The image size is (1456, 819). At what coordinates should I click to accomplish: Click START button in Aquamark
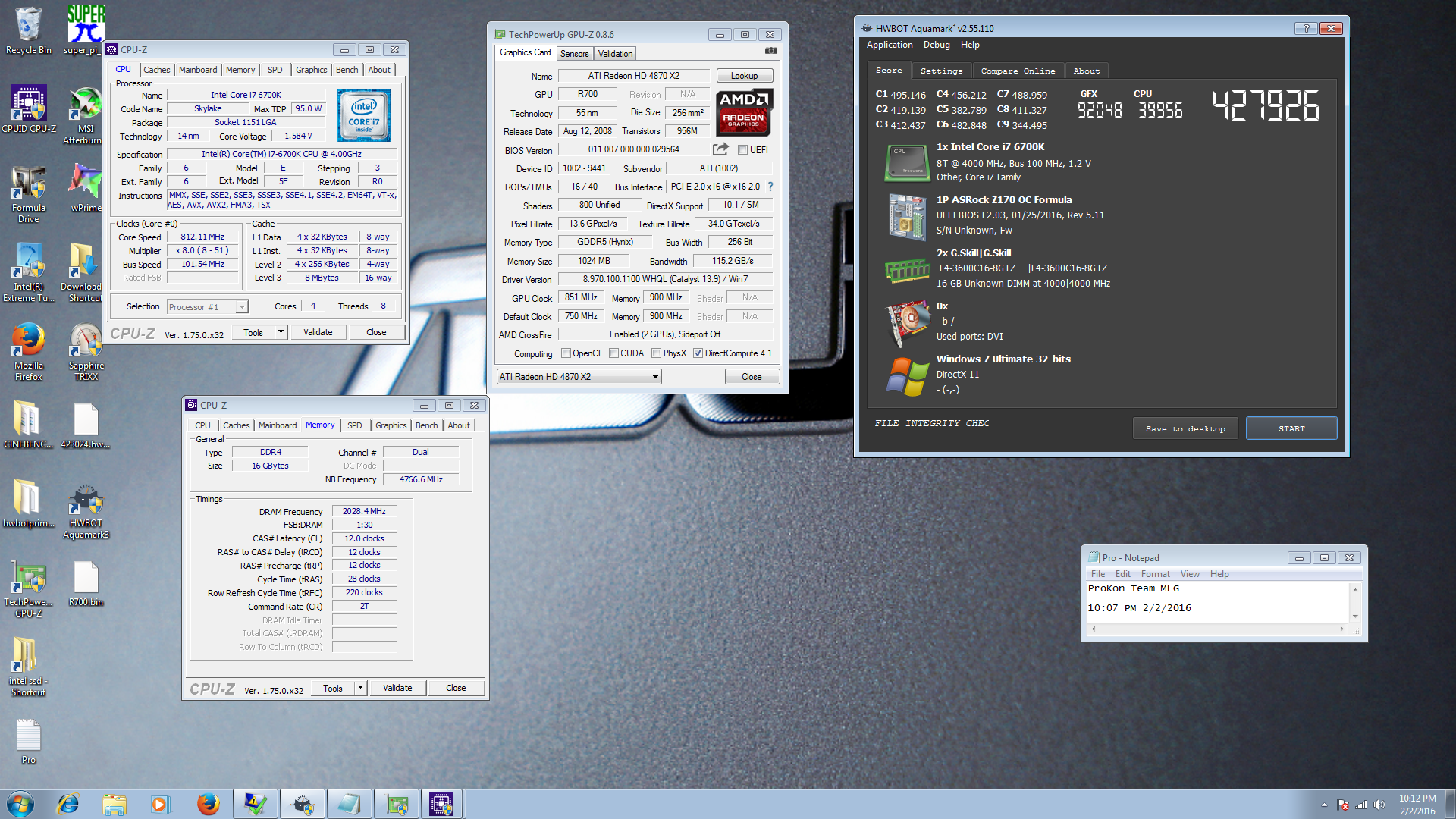point(1291,428)
